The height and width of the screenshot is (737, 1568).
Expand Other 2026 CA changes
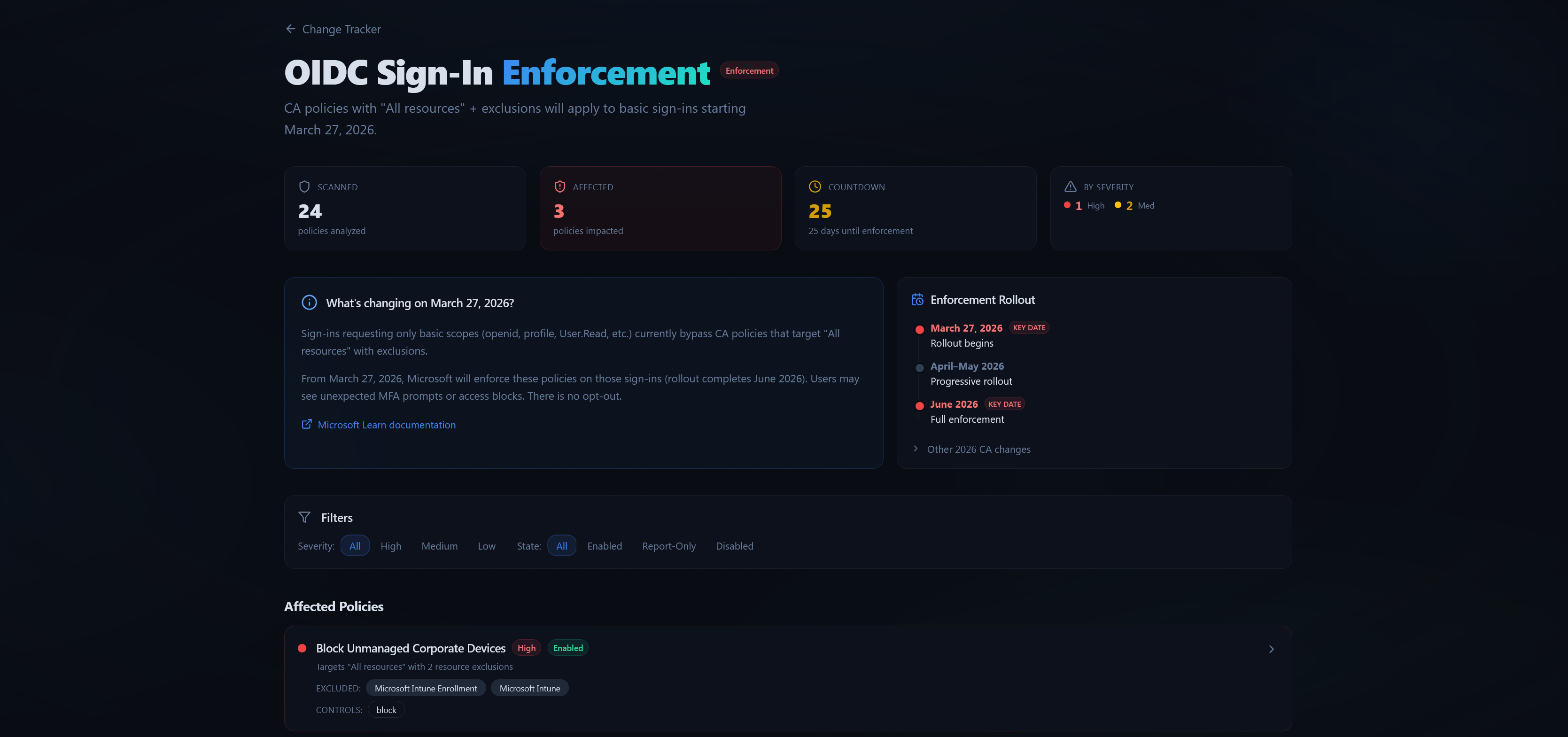(971, 449)
